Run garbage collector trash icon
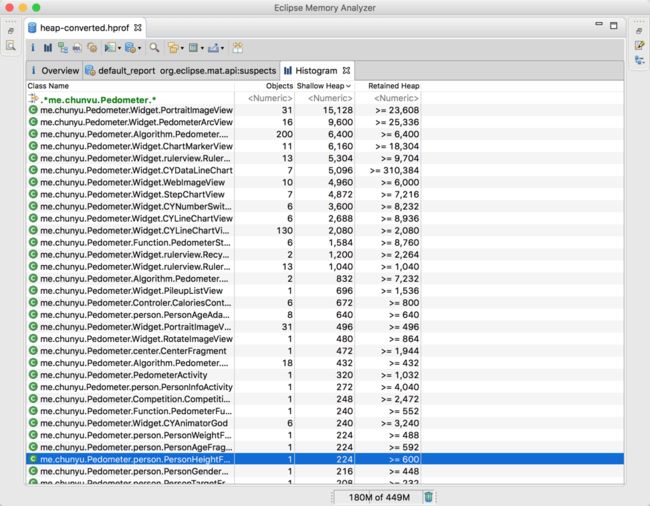This screenshot has width=650, height=506. pyautogui.click(x=429, y=496)
